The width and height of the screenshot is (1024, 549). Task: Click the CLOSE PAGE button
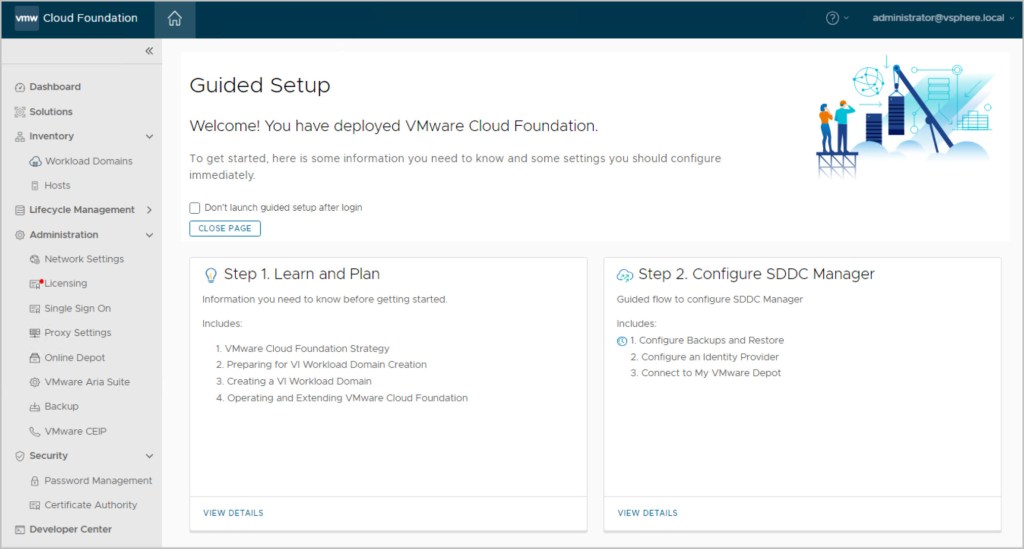(225, 229)
